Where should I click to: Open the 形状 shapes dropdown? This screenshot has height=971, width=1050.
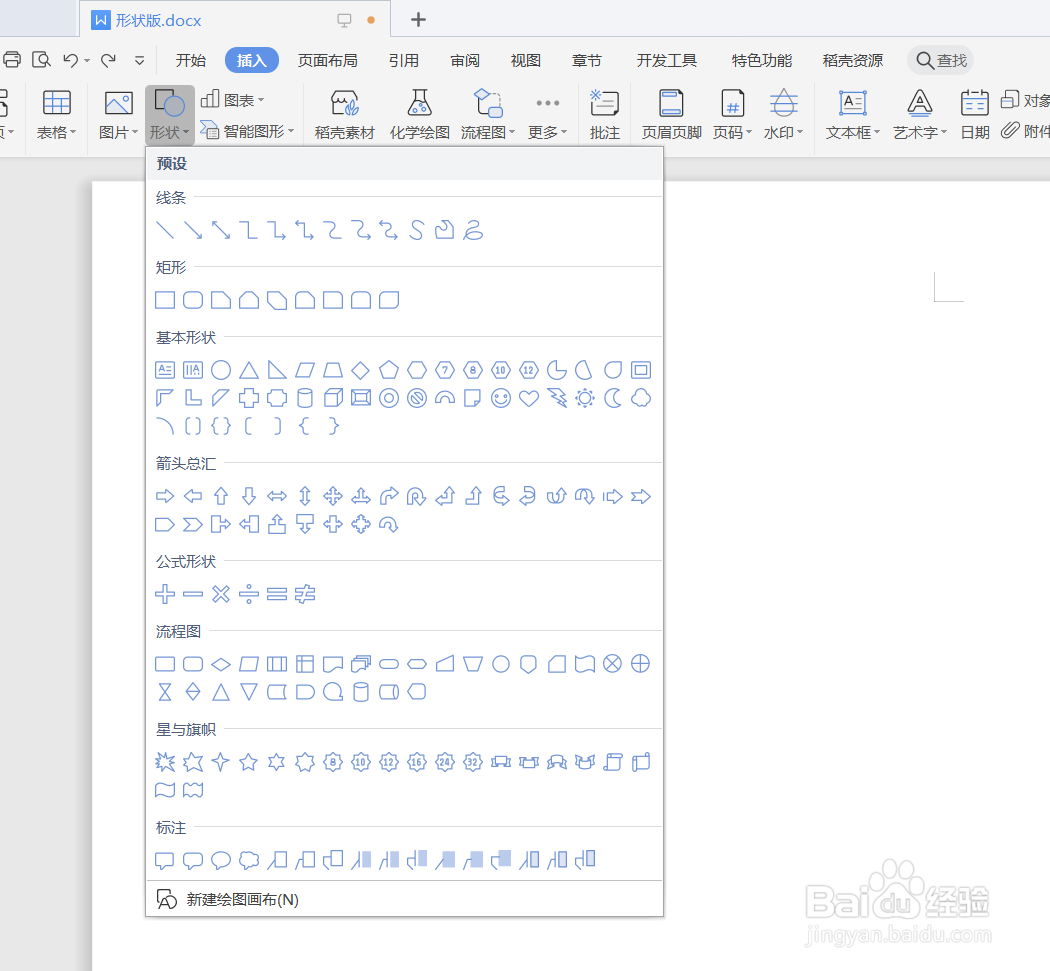point(169,115)
